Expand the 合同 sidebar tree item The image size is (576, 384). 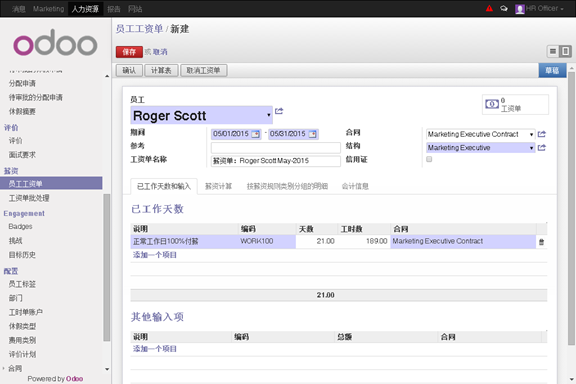tap(3, 368)
